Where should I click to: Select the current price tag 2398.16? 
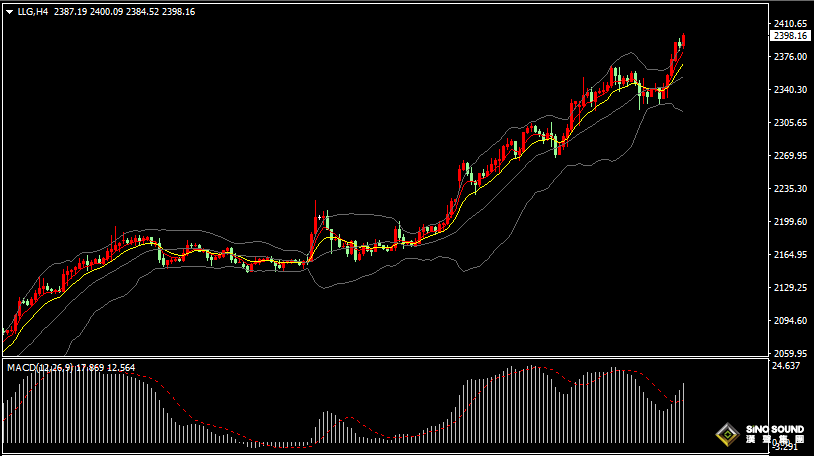790,36
